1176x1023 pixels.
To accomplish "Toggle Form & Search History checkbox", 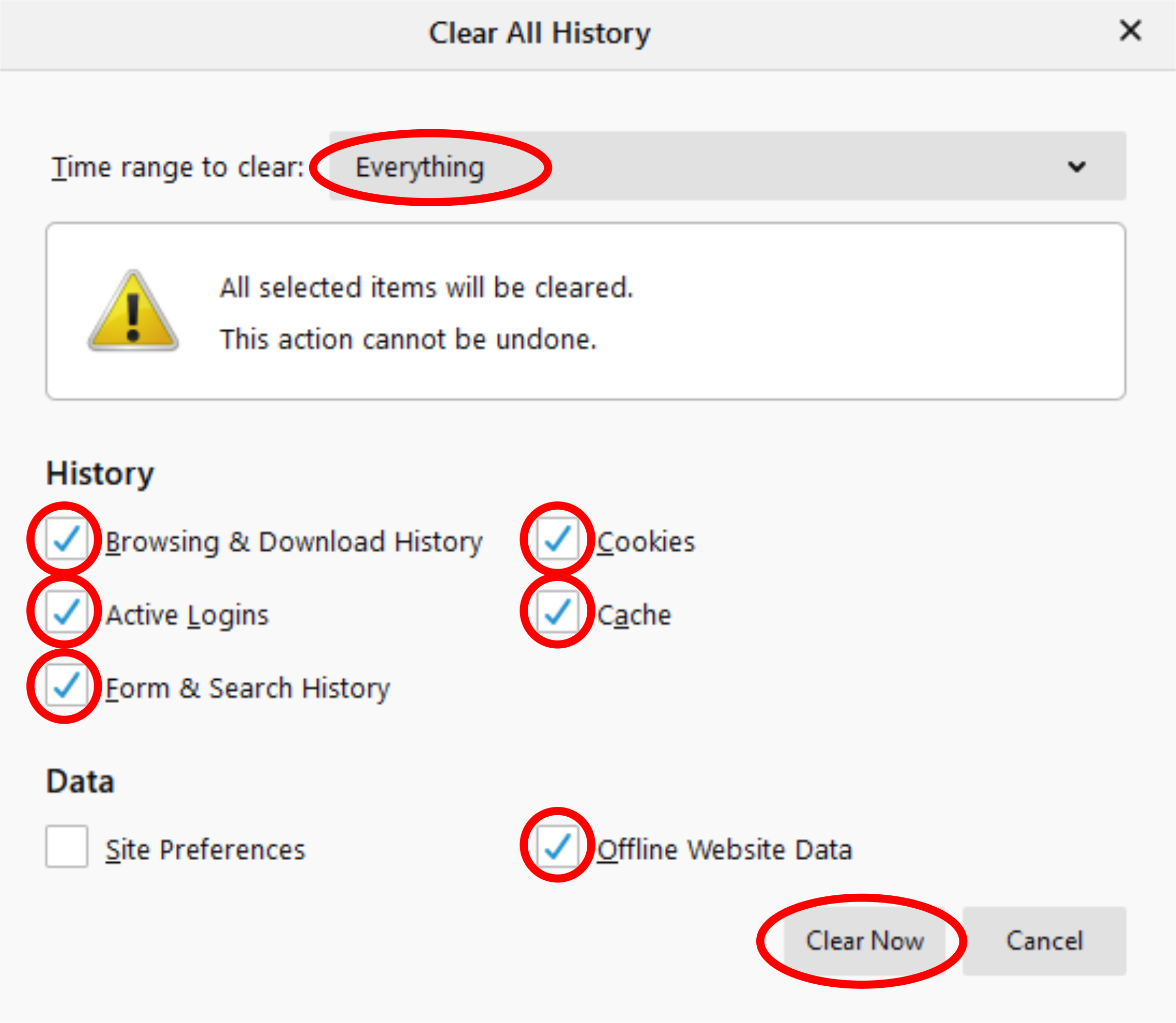I will point(66,685).
